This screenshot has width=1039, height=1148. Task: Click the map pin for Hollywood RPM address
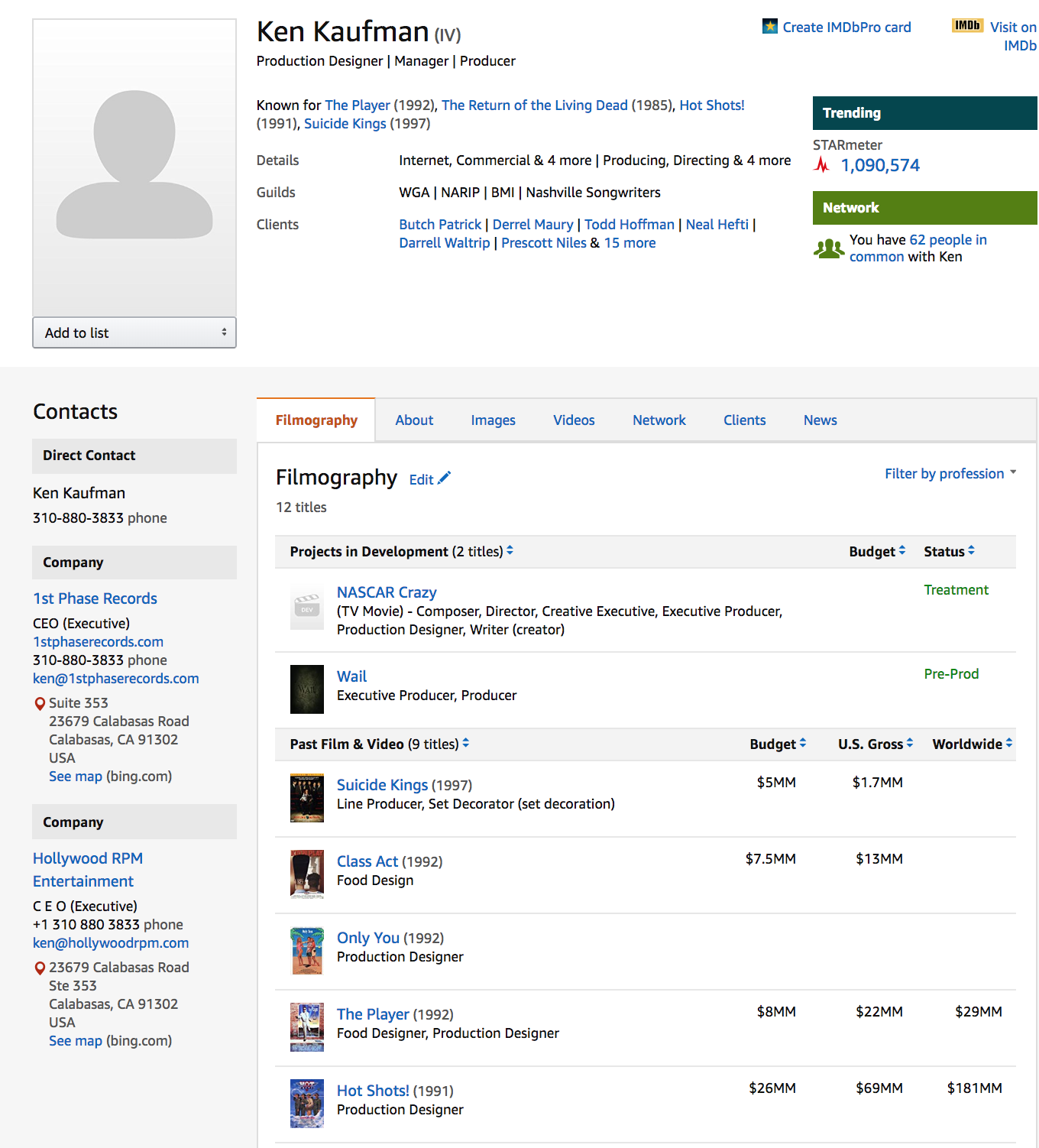(40, 968)
